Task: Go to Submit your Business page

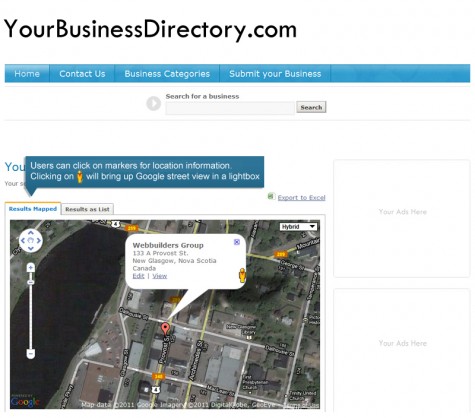Action: tap(275, 74)
